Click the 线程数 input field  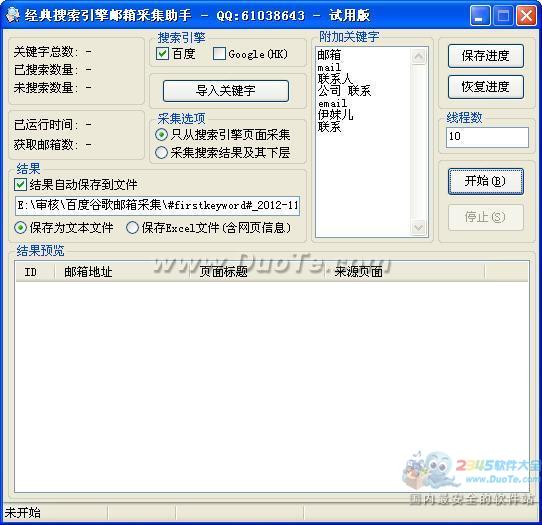click(x=487, y=137)
